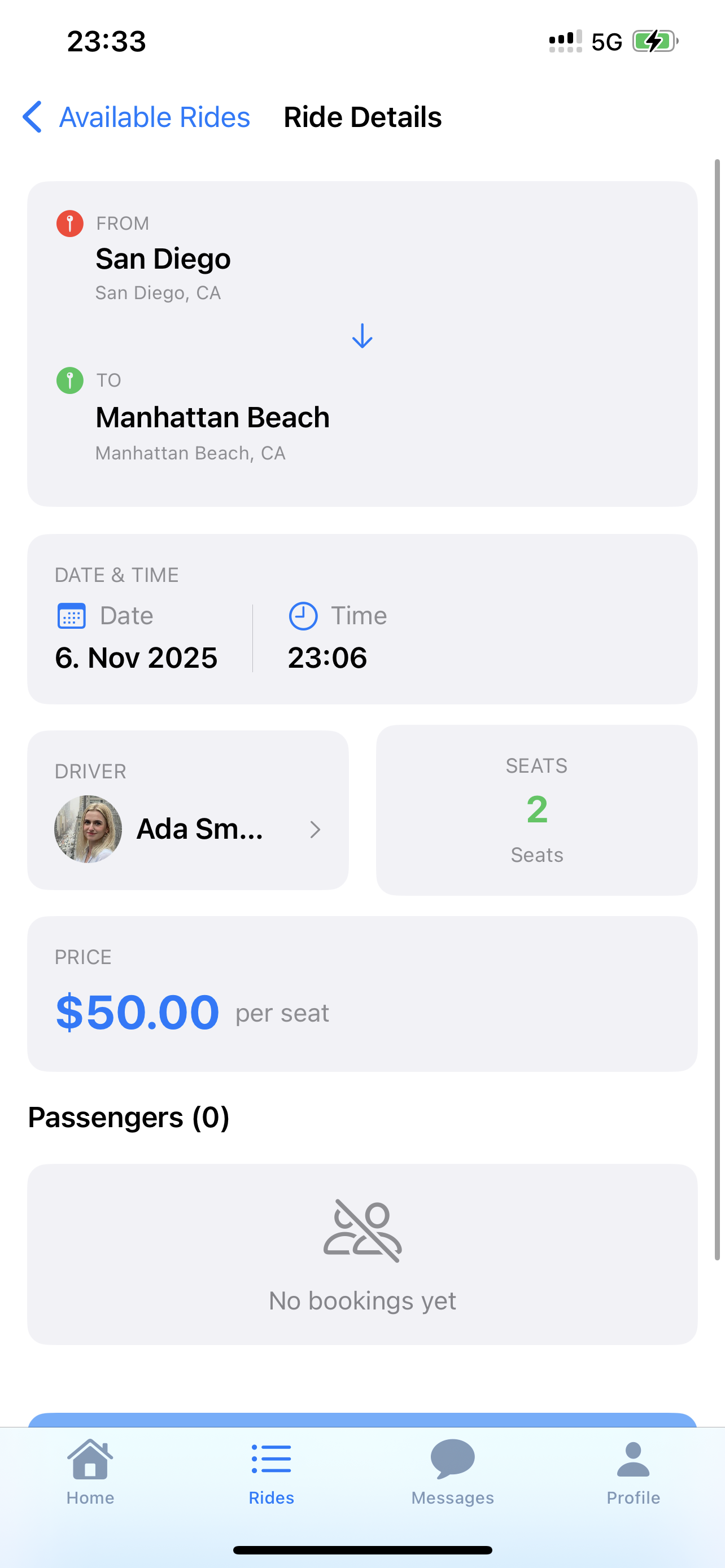Tap the $50.00 price amount
The image size is (725, 1568).
pos(138,1011)
